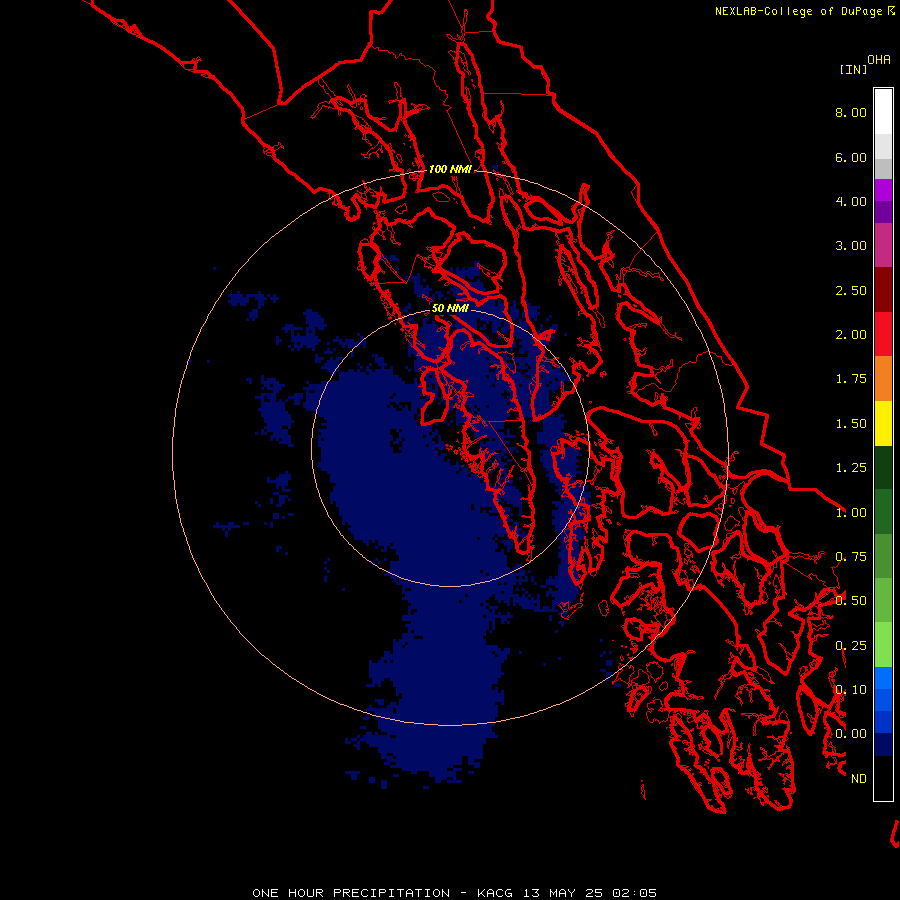Click the ND legend label

pyautogui.click(x=859, y=779)
